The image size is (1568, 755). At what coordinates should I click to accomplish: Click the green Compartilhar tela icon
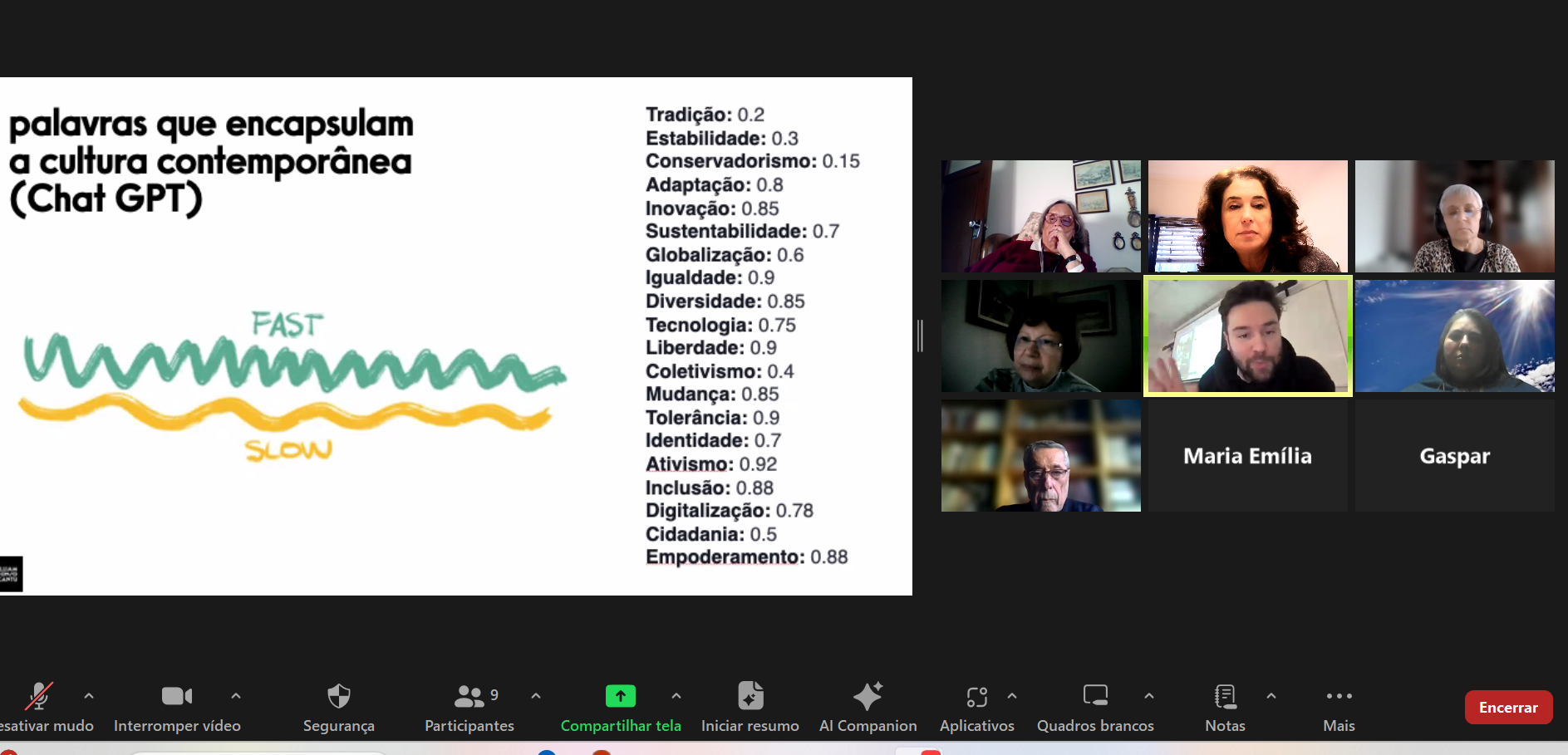point(620,696)
